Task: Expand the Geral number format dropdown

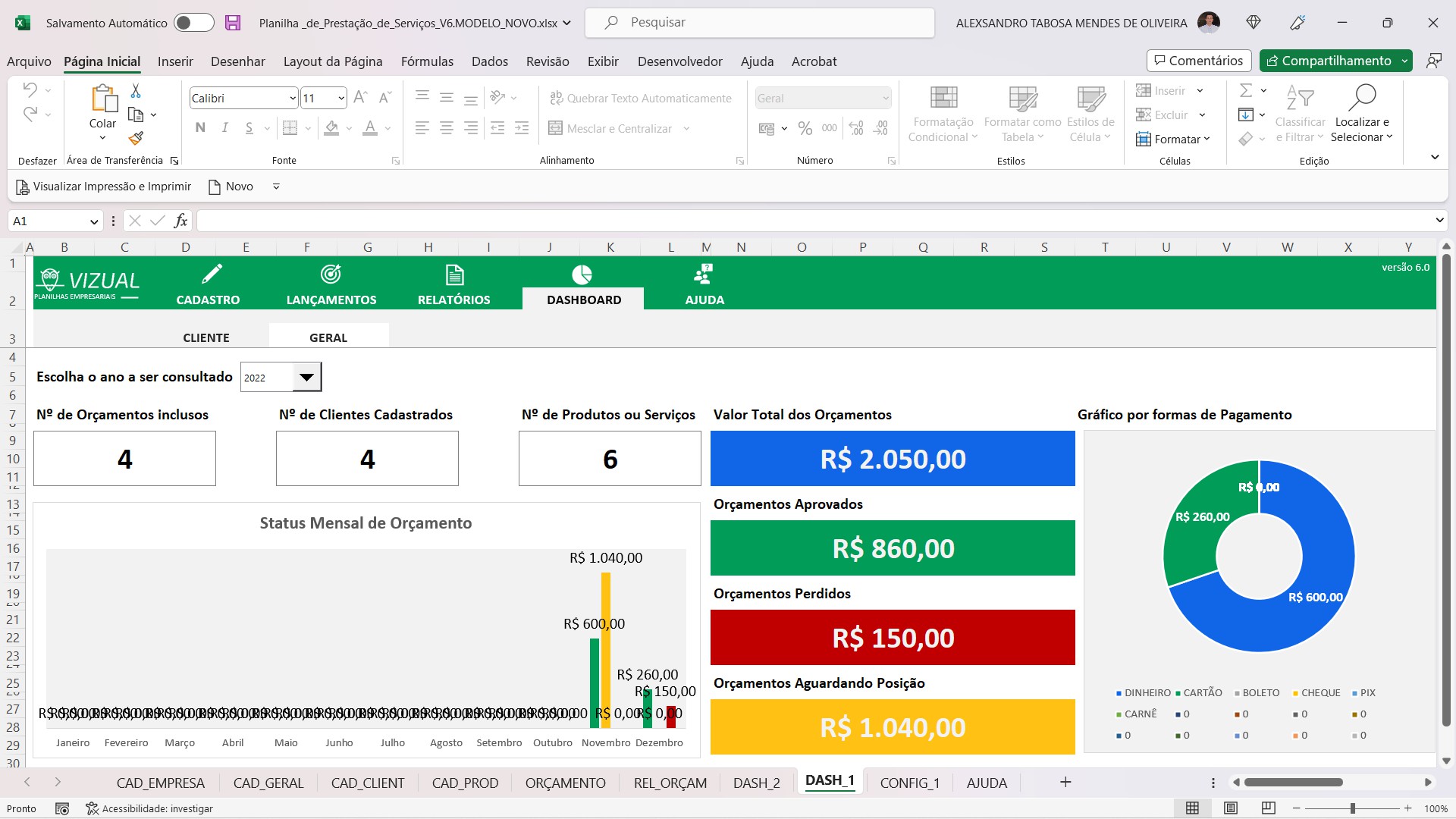Action: (886, 98)
